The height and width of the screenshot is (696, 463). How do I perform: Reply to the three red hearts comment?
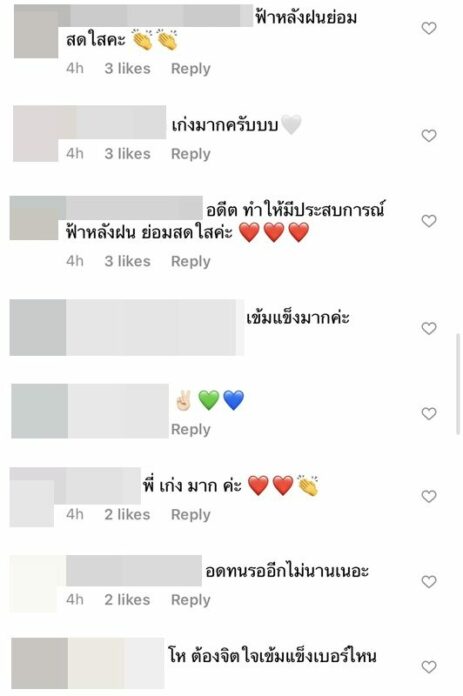click(x=191, y=261)
